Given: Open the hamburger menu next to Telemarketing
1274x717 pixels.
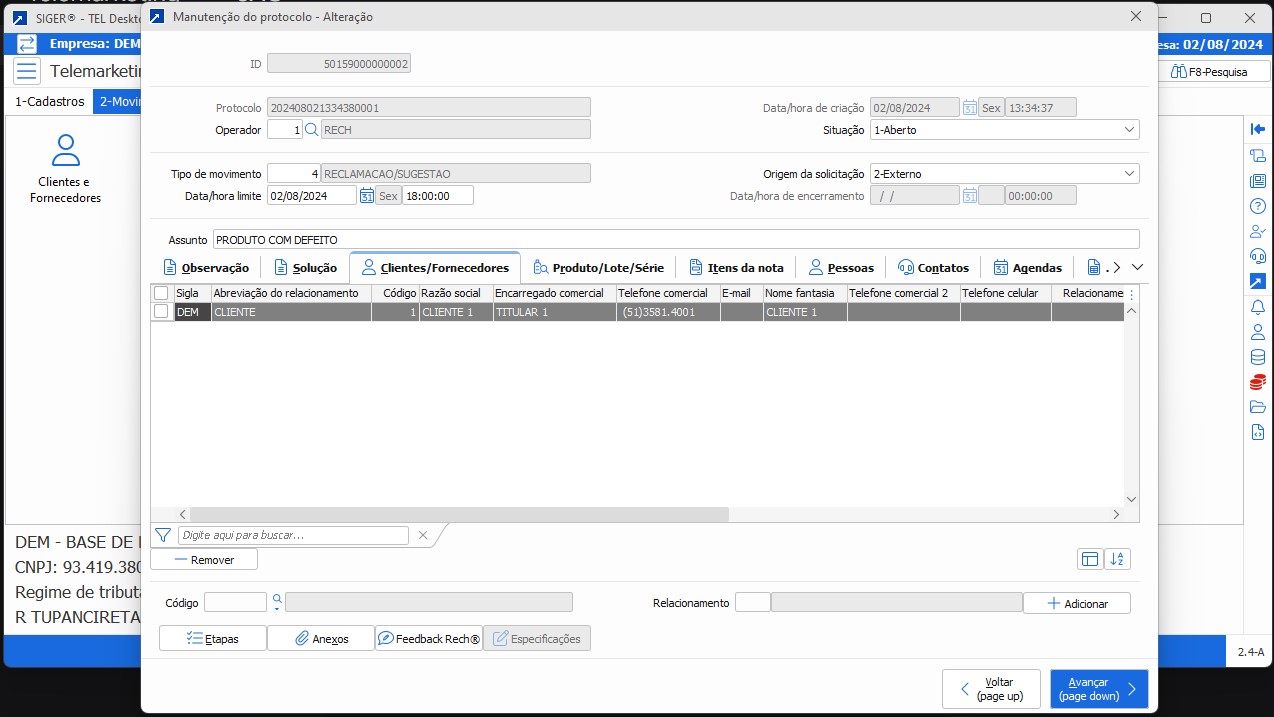Looking at the screenshot, I should (x=27, y=71).
